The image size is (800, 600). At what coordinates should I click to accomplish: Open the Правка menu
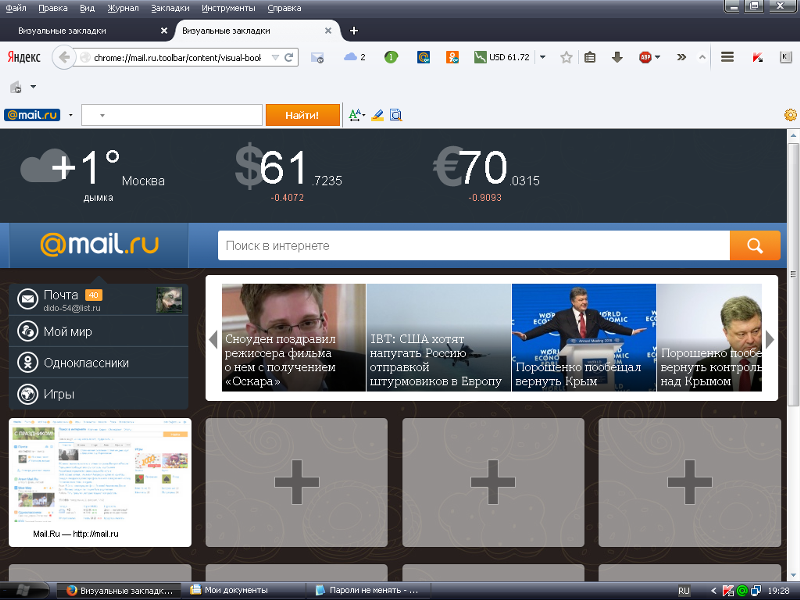pyautogui.click(x=53, y=8)
